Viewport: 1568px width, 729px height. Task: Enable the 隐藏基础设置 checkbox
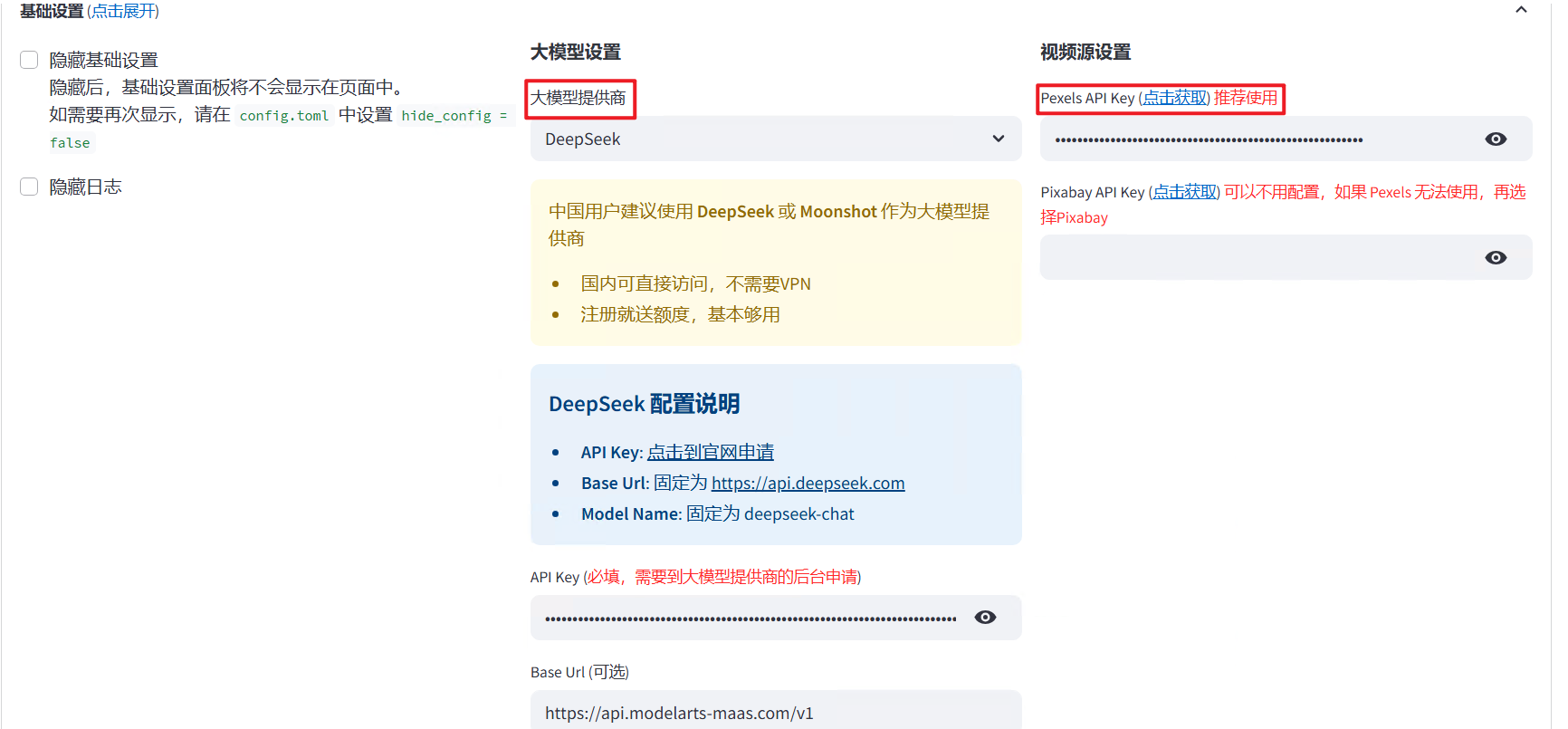tap(29, 60)
